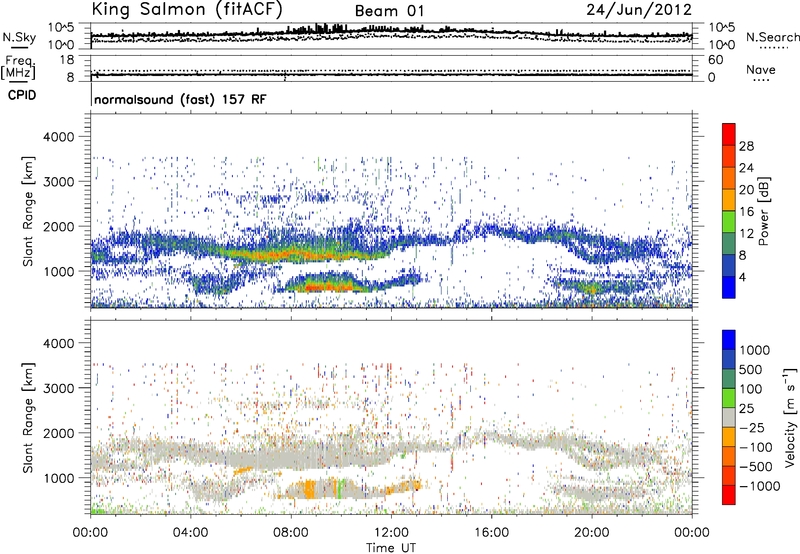Click the '08:00' time axis label

tap(291, 533)
